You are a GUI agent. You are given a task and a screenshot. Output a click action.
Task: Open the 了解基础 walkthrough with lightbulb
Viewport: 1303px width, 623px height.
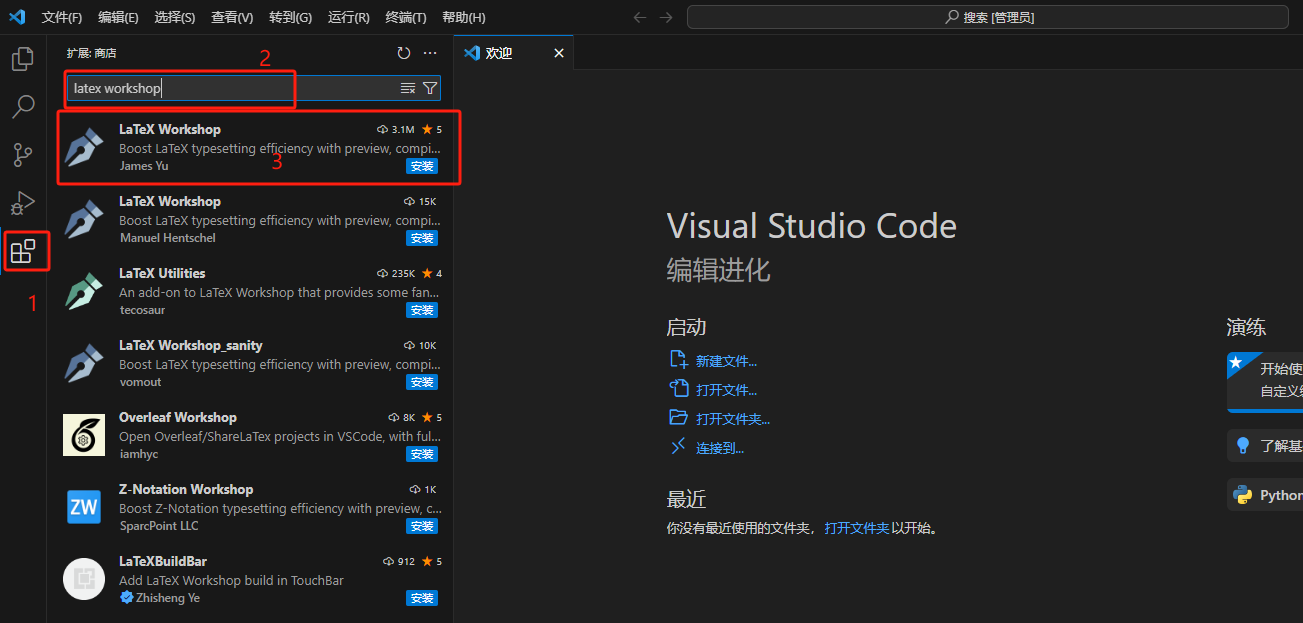click(x=1265, y=446)
